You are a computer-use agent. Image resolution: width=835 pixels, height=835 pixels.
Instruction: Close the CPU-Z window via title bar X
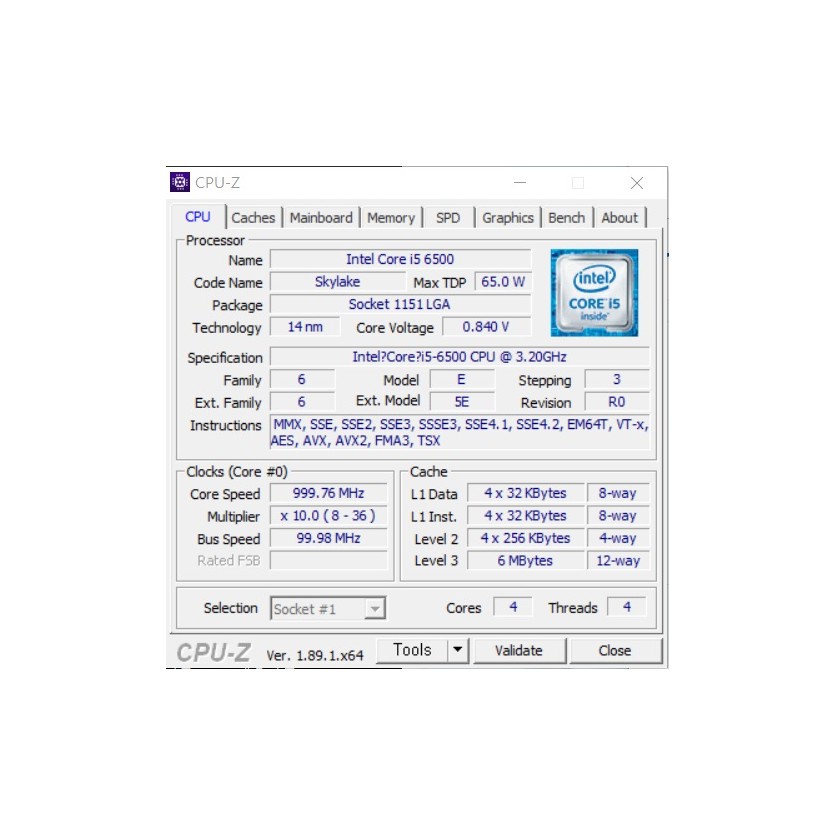(x=637, y=183)
